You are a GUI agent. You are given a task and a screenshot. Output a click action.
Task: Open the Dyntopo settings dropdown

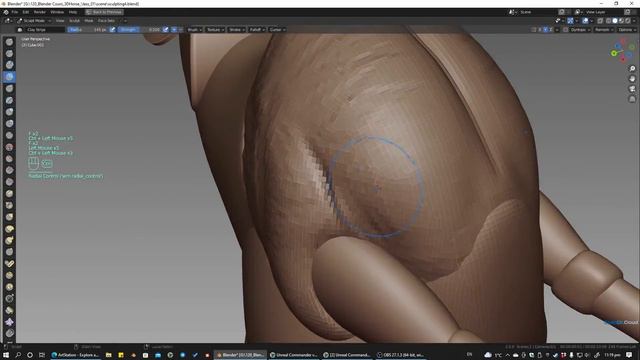click(x=580, y=29)
